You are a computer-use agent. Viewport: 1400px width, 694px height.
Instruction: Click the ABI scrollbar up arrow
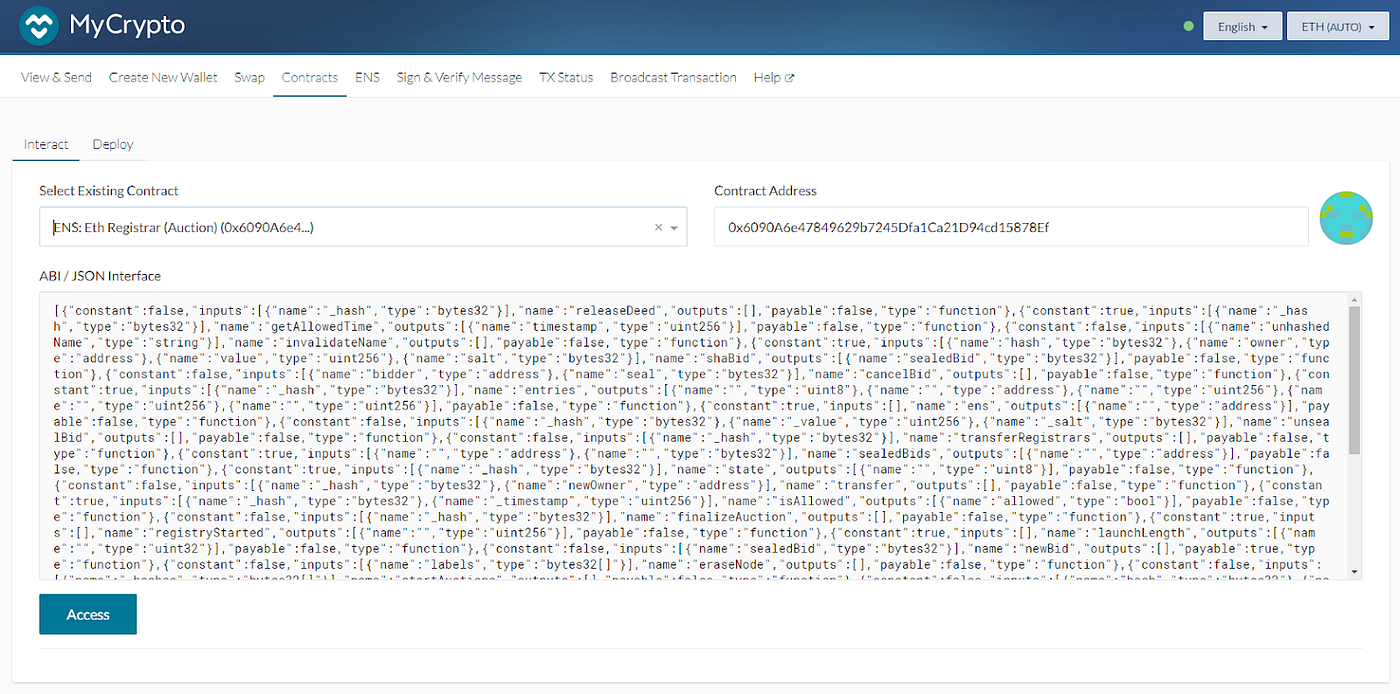(x=1354, y=299)
